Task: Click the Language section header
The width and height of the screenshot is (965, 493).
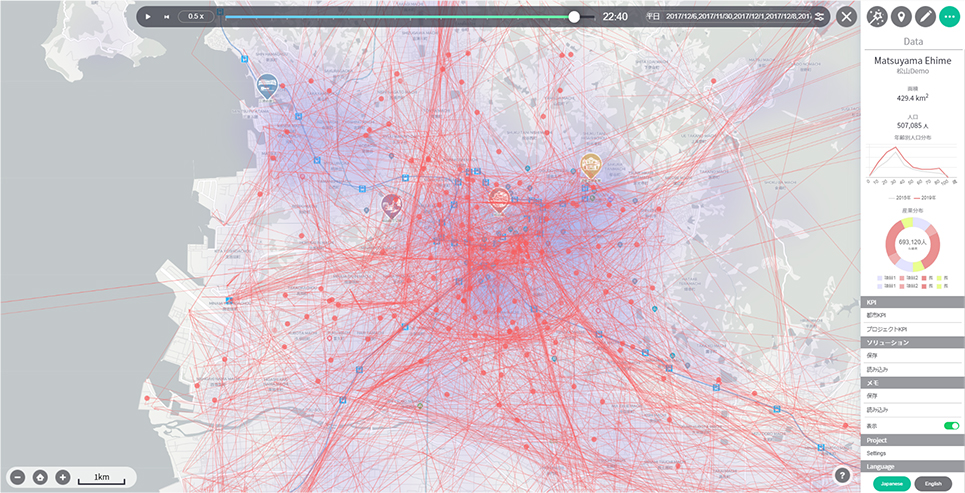Action: 913,467
